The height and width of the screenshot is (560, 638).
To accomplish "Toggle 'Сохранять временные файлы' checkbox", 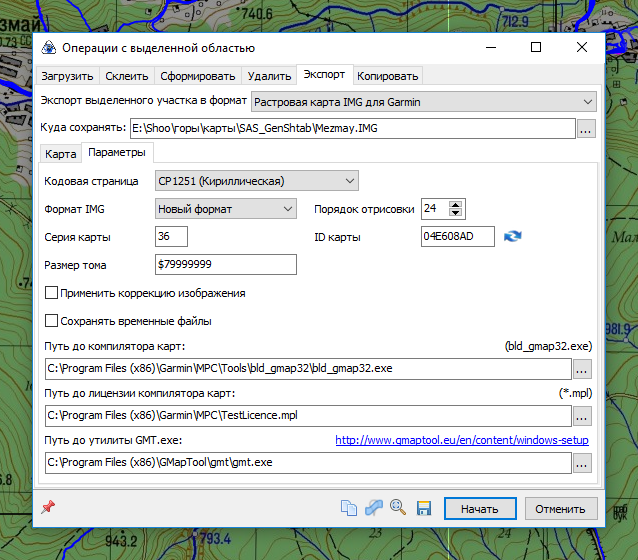I will point(52,321).
